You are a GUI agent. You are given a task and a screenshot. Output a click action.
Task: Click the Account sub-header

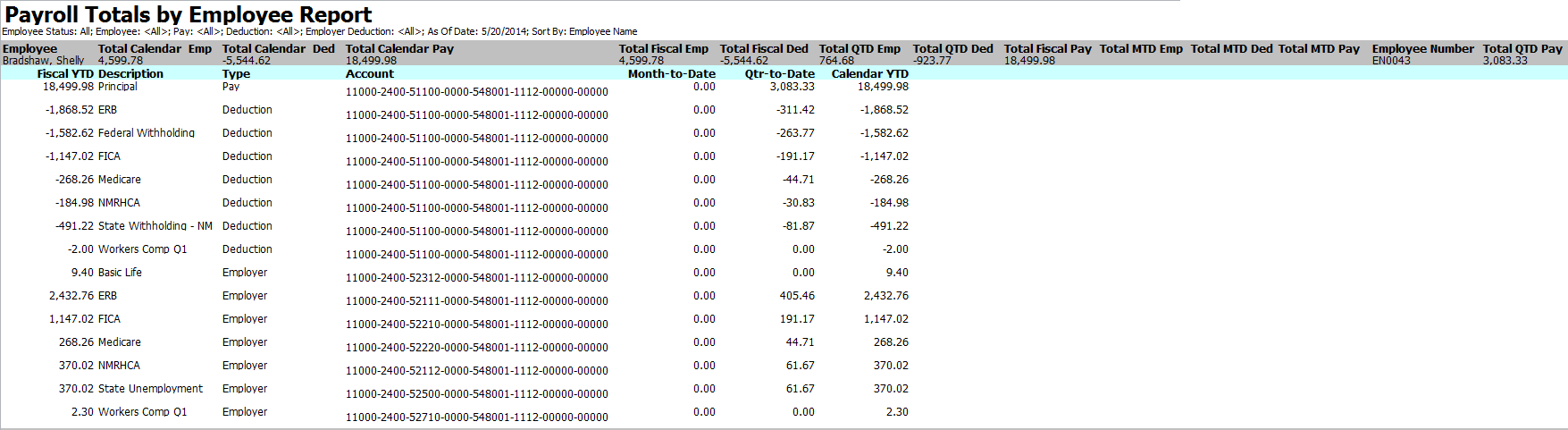tap(370, 74)
